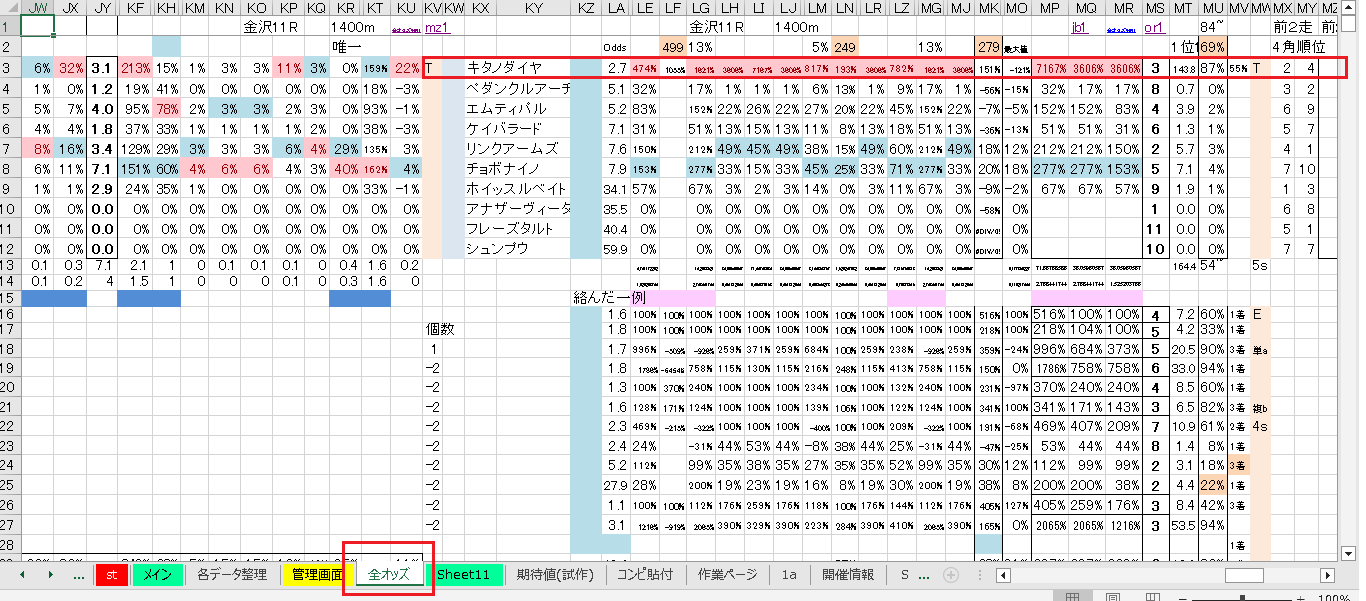The width and height of the screenshot is (1366, 601).
Task: Add a new sheet with the plus button
Action: coord(951,575)
